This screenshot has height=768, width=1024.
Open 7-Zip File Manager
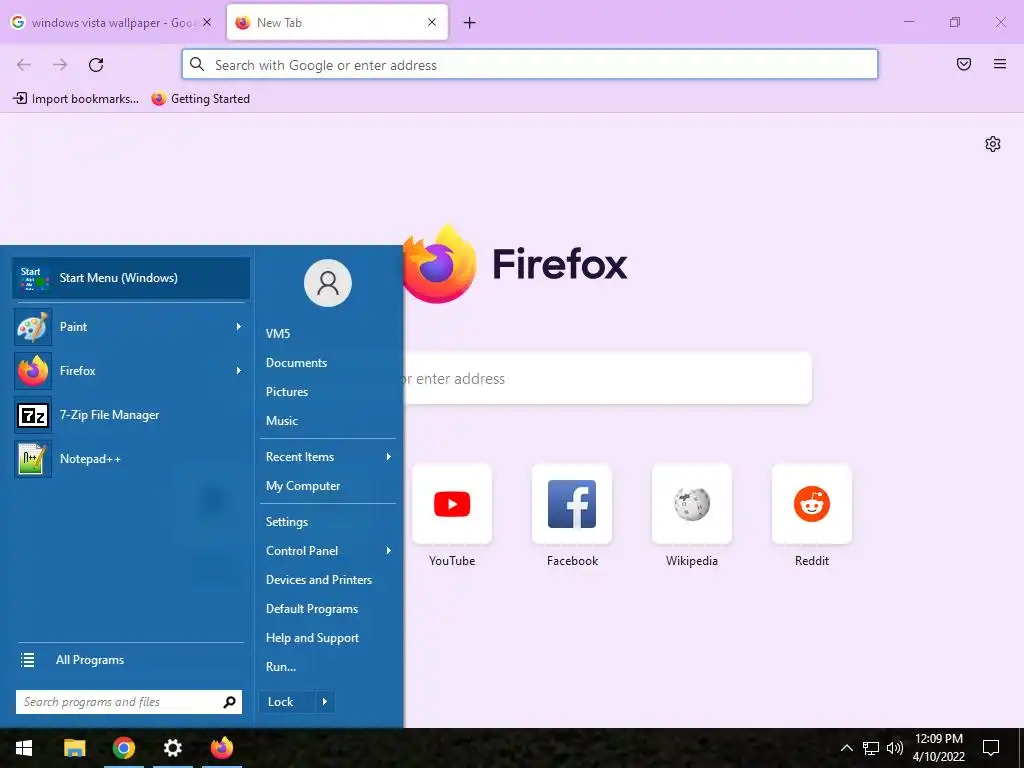click(x=131, y=415)
